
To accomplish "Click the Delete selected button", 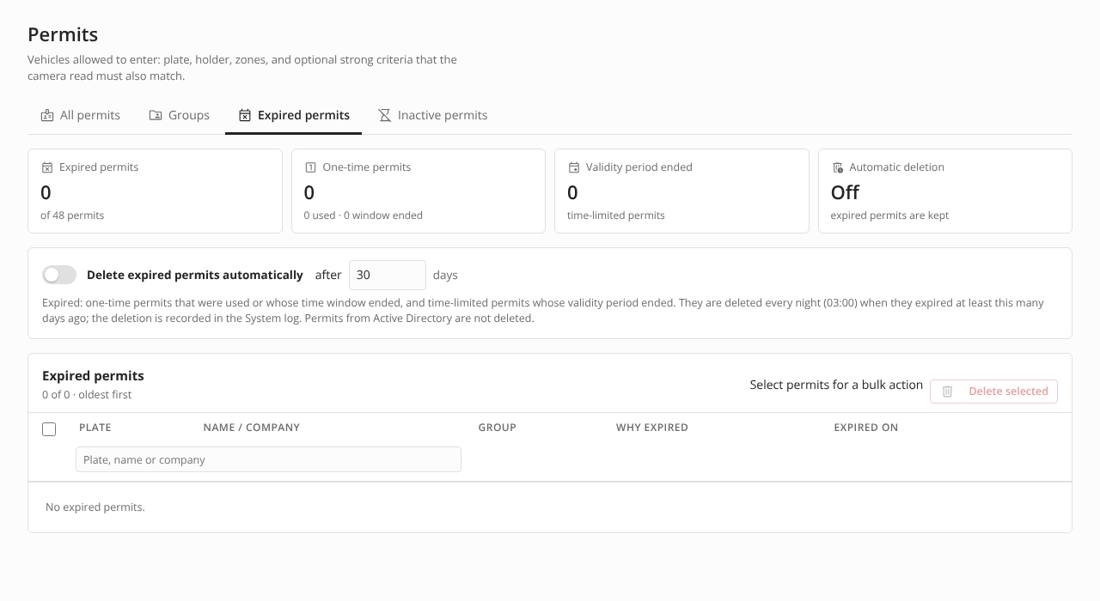I will pos(993,391).
